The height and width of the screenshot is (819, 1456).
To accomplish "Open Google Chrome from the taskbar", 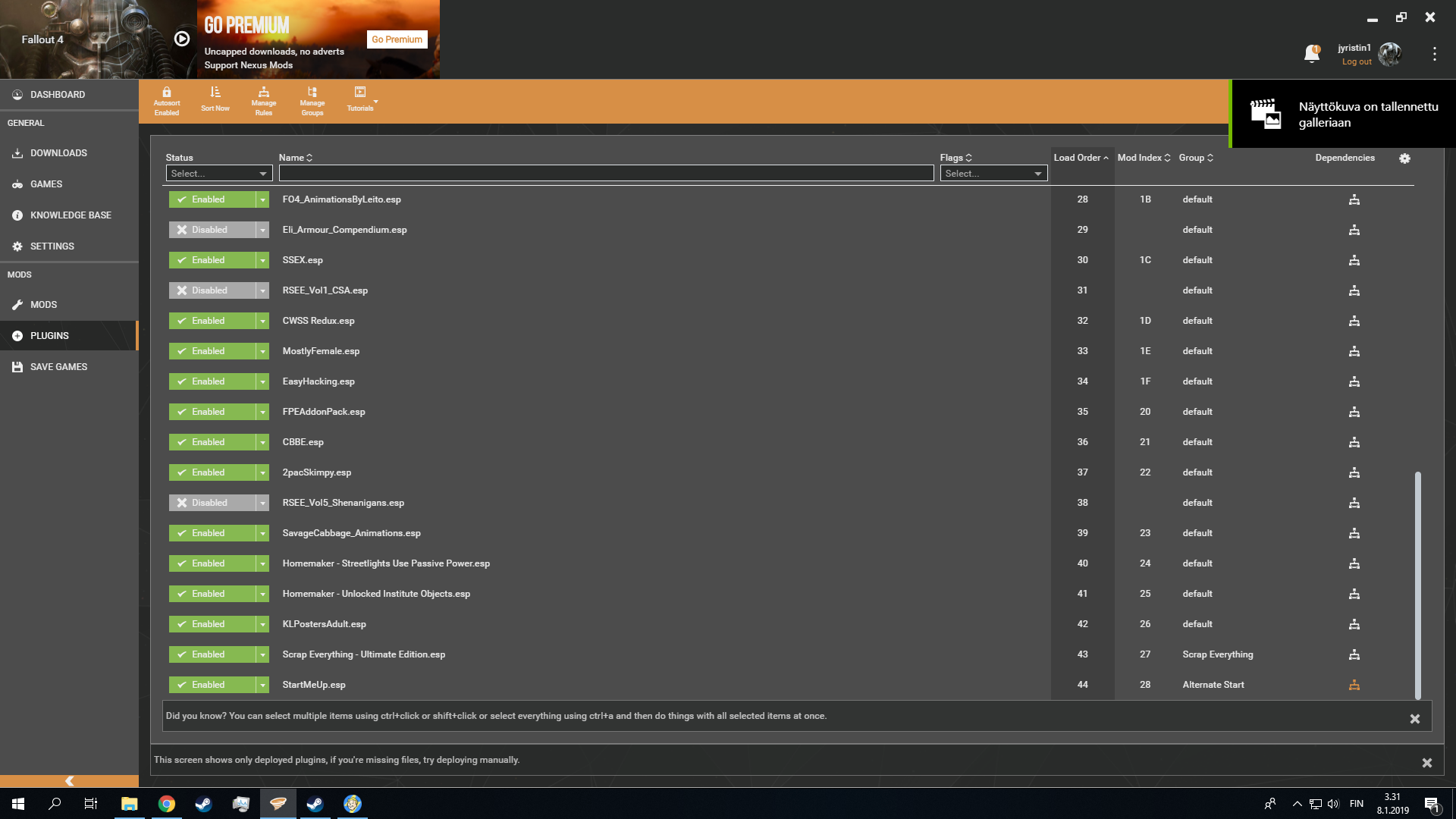I will [x=167, y=804].
